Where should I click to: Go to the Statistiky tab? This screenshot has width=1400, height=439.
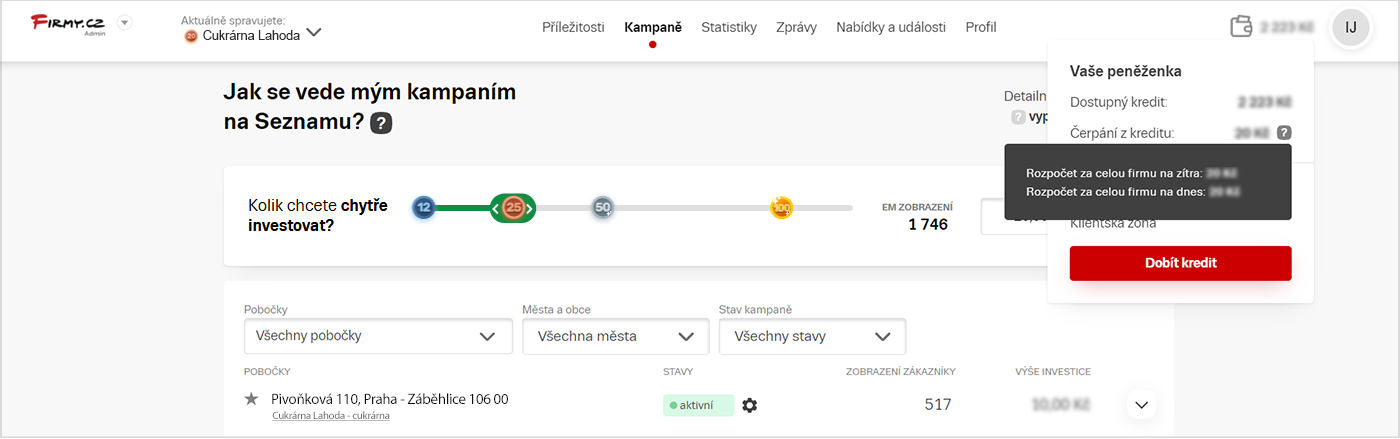pos(729,27)
